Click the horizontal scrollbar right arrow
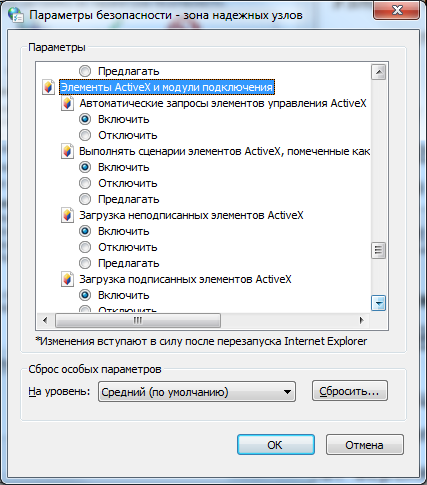Image resolution: width=427 pixels, height=485 pixels. click(362, 320)
